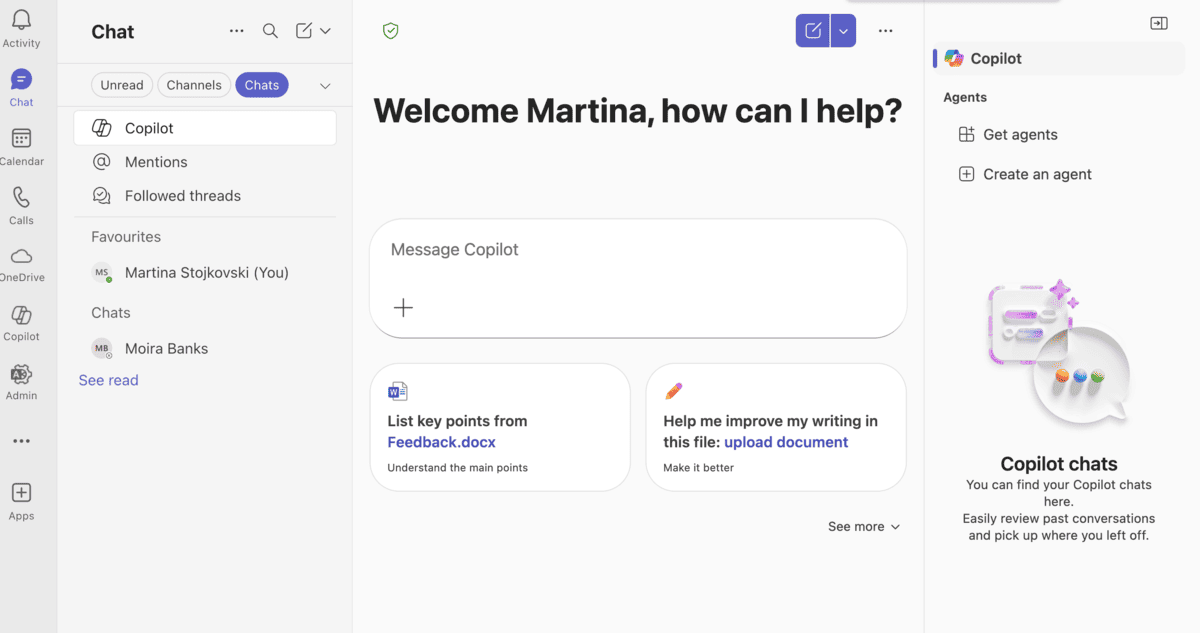Click the See read link

pyautogui.click(x=108, y=380)
